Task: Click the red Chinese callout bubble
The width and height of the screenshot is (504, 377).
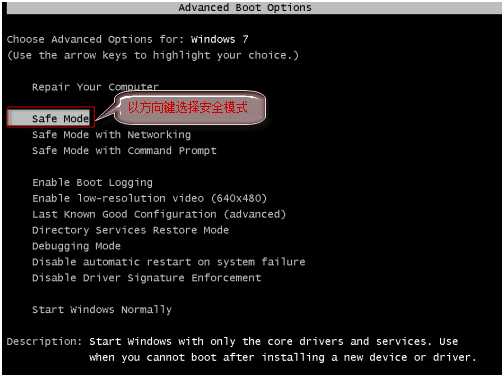Action: [190, 108]
